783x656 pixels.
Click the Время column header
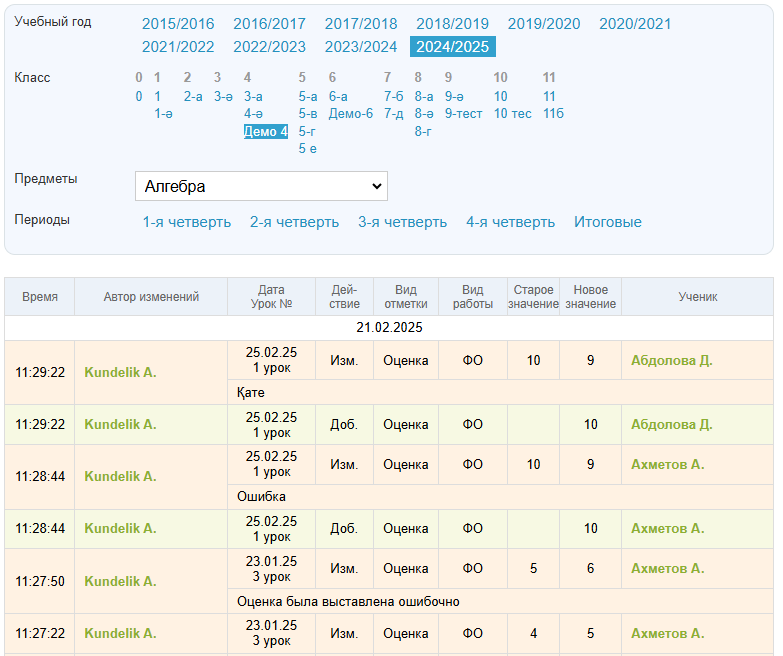point(40,297)
